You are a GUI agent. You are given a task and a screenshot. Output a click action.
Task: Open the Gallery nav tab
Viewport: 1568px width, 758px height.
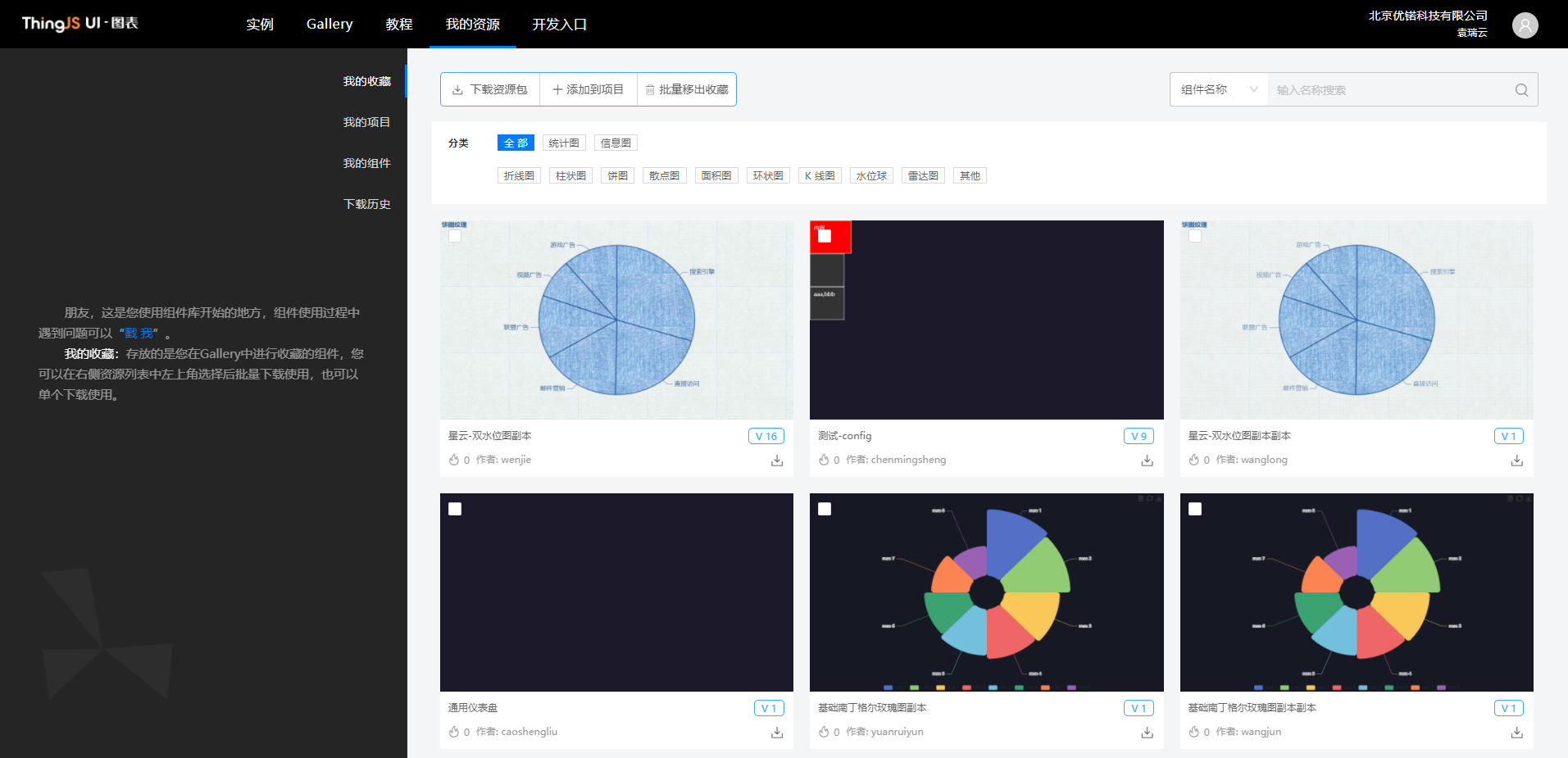click(330, 25)
